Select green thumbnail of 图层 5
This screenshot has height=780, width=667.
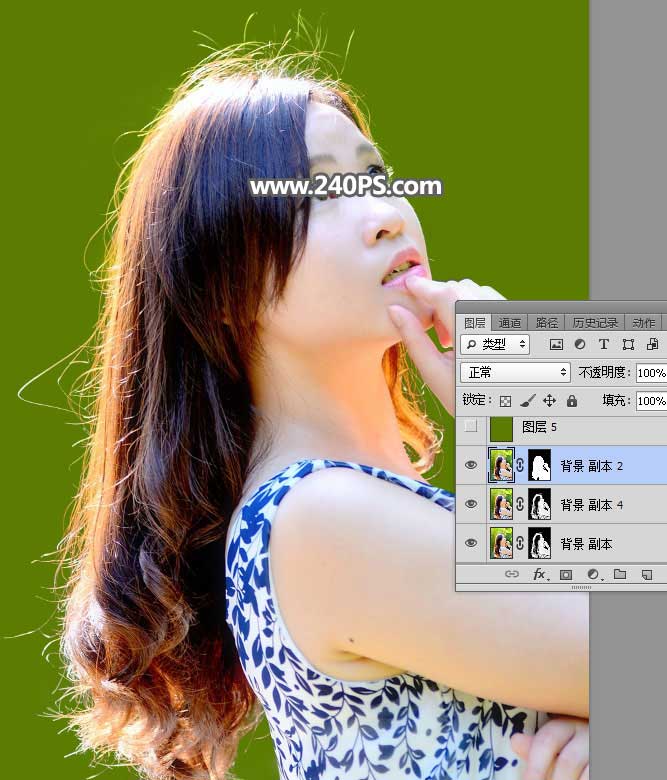pos(501,428)
